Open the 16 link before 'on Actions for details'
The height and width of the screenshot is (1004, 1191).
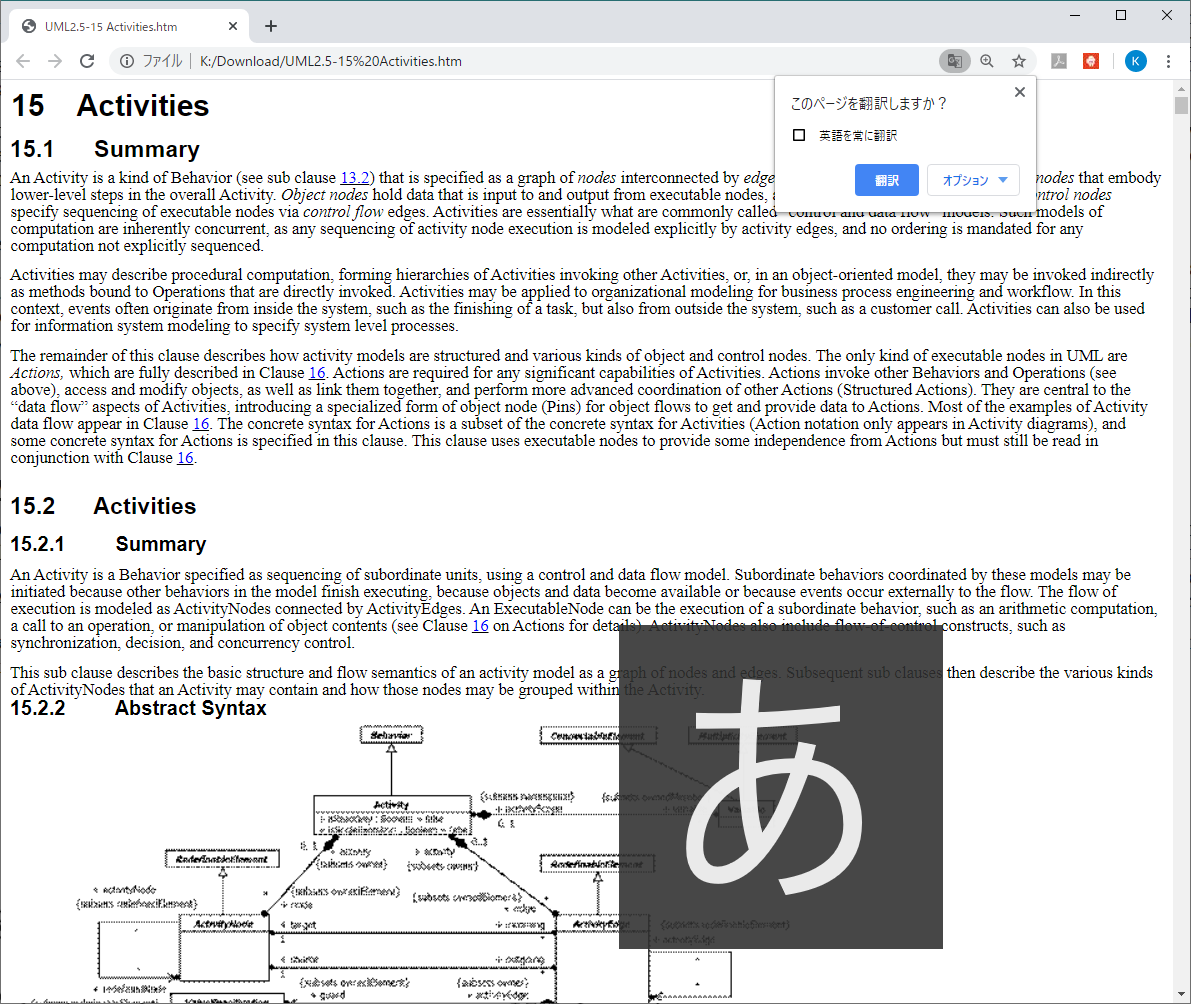click(480, 626)
